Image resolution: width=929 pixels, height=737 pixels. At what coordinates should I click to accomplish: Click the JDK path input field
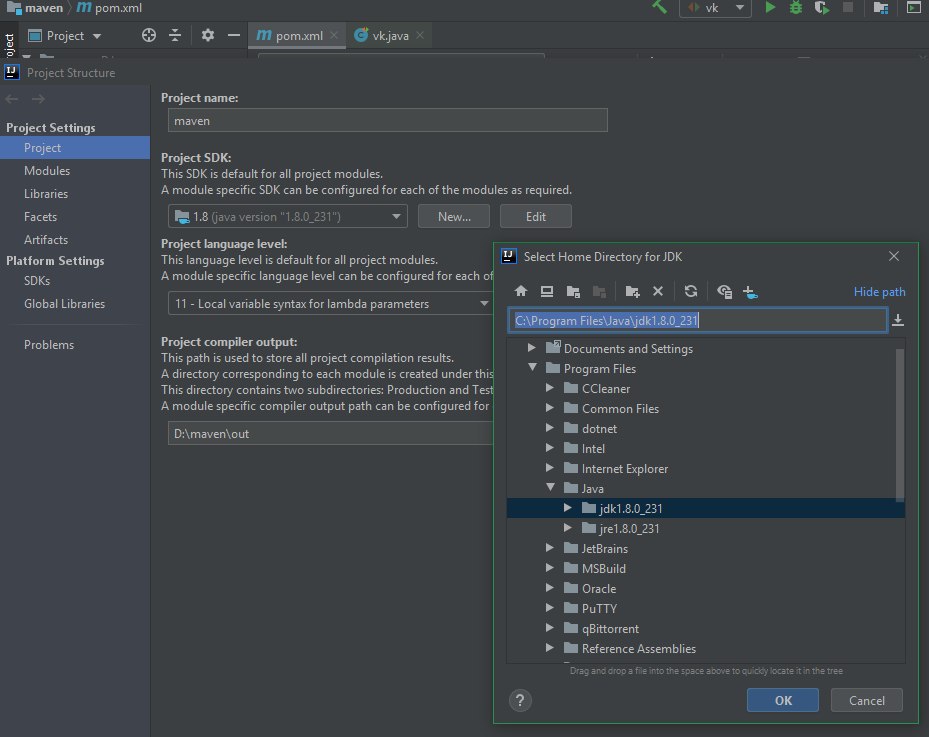(697, 321)
